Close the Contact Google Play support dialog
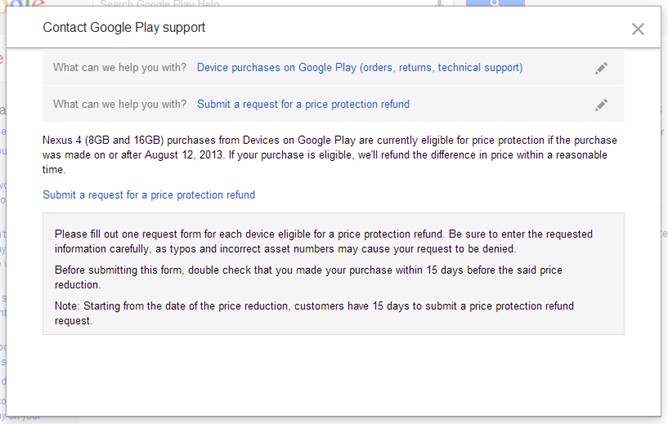Image resolution: width=668 pixels, height=424 pixels. coord(638,29)
